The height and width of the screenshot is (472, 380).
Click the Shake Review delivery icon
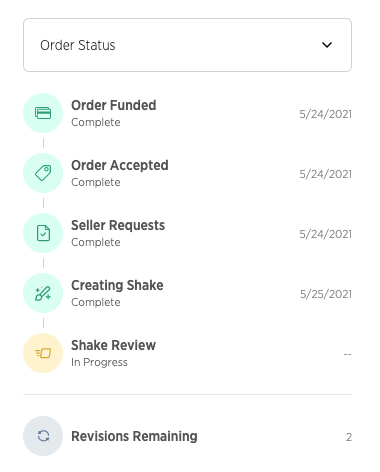pyautogui.click(x=43, y=353)
